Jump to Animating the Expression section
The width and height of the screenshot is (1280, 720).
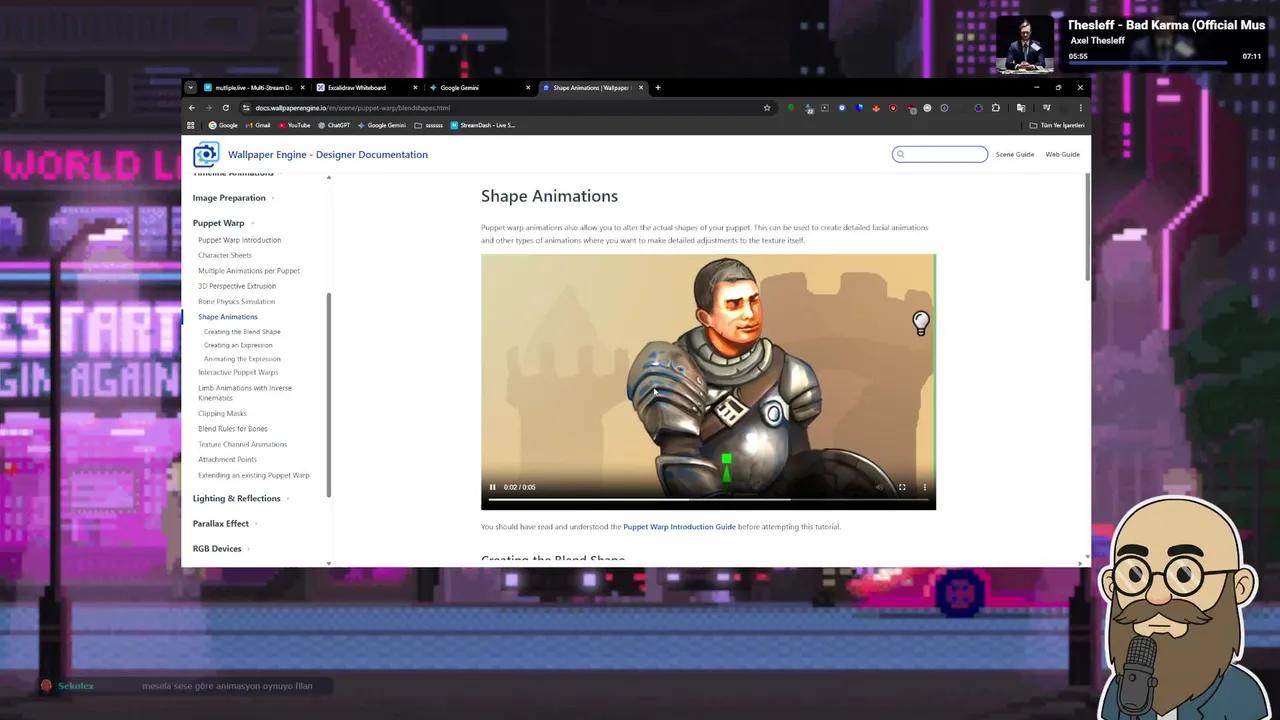tap(242, 359)
